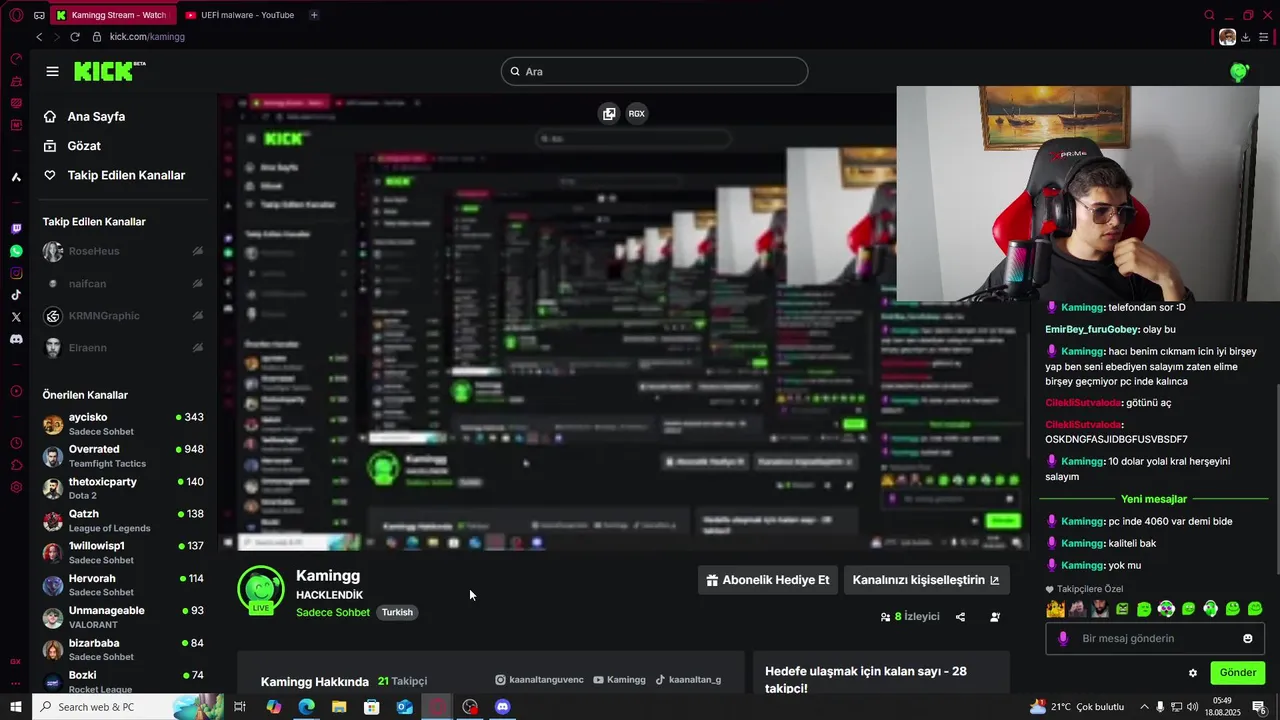Go back in browser history
Screen dimensions: 1280x720
point(39,37)
